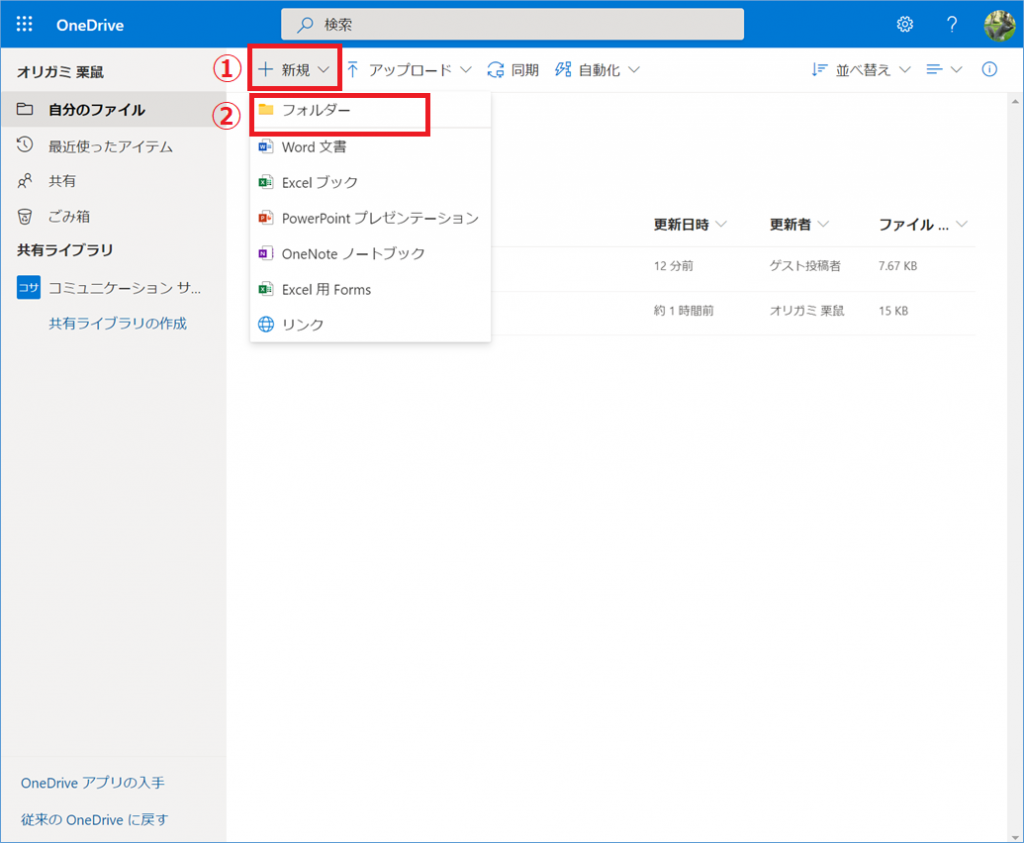Screen dimensions: 1024x843
Task: Click the 共有ライブラリ section heading
Action: 65,250
